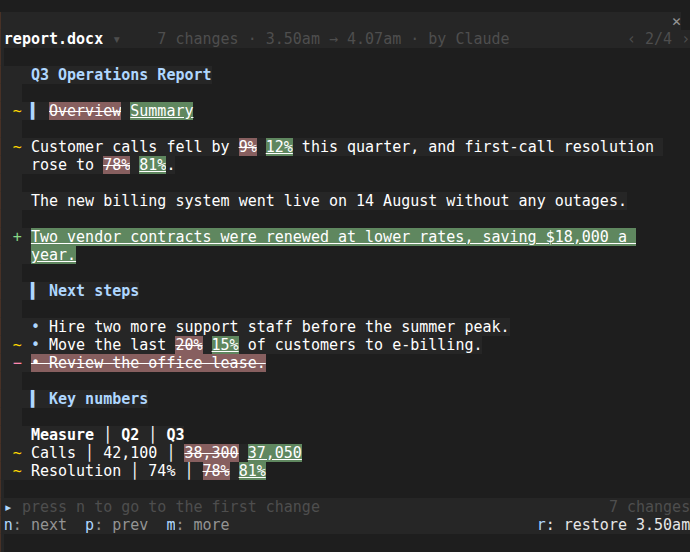Select the 'Q3 Operations Report' title
Viewport: 690px width, 552px height.
click(x=121, y=74)
